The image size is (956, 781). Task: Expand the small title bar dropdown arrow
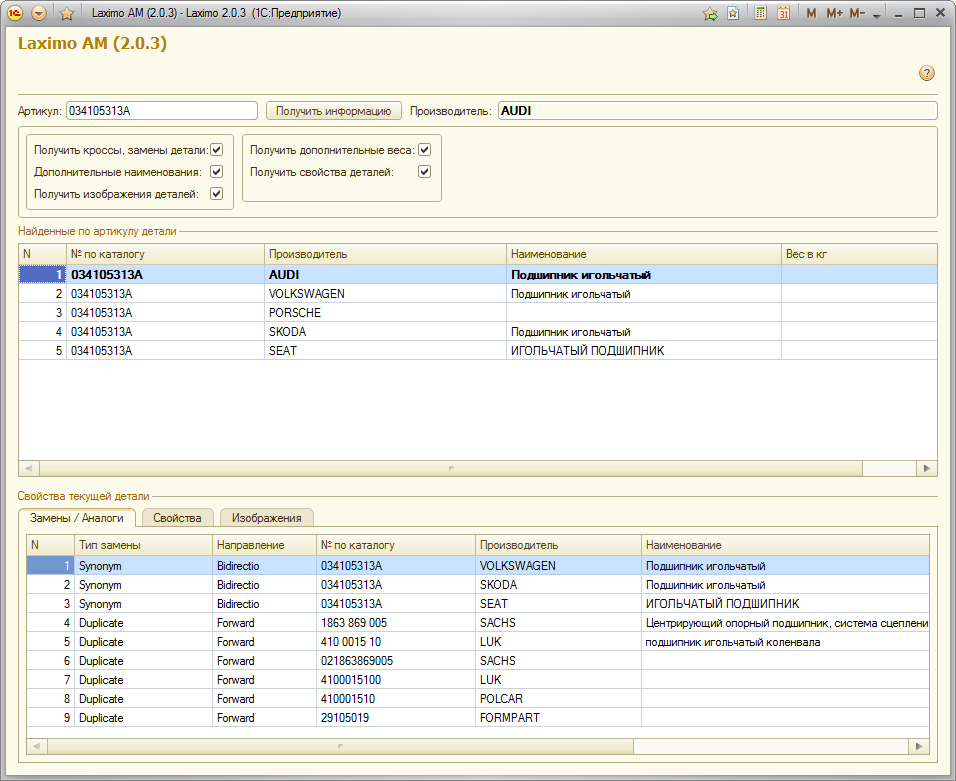pos(877,15)
